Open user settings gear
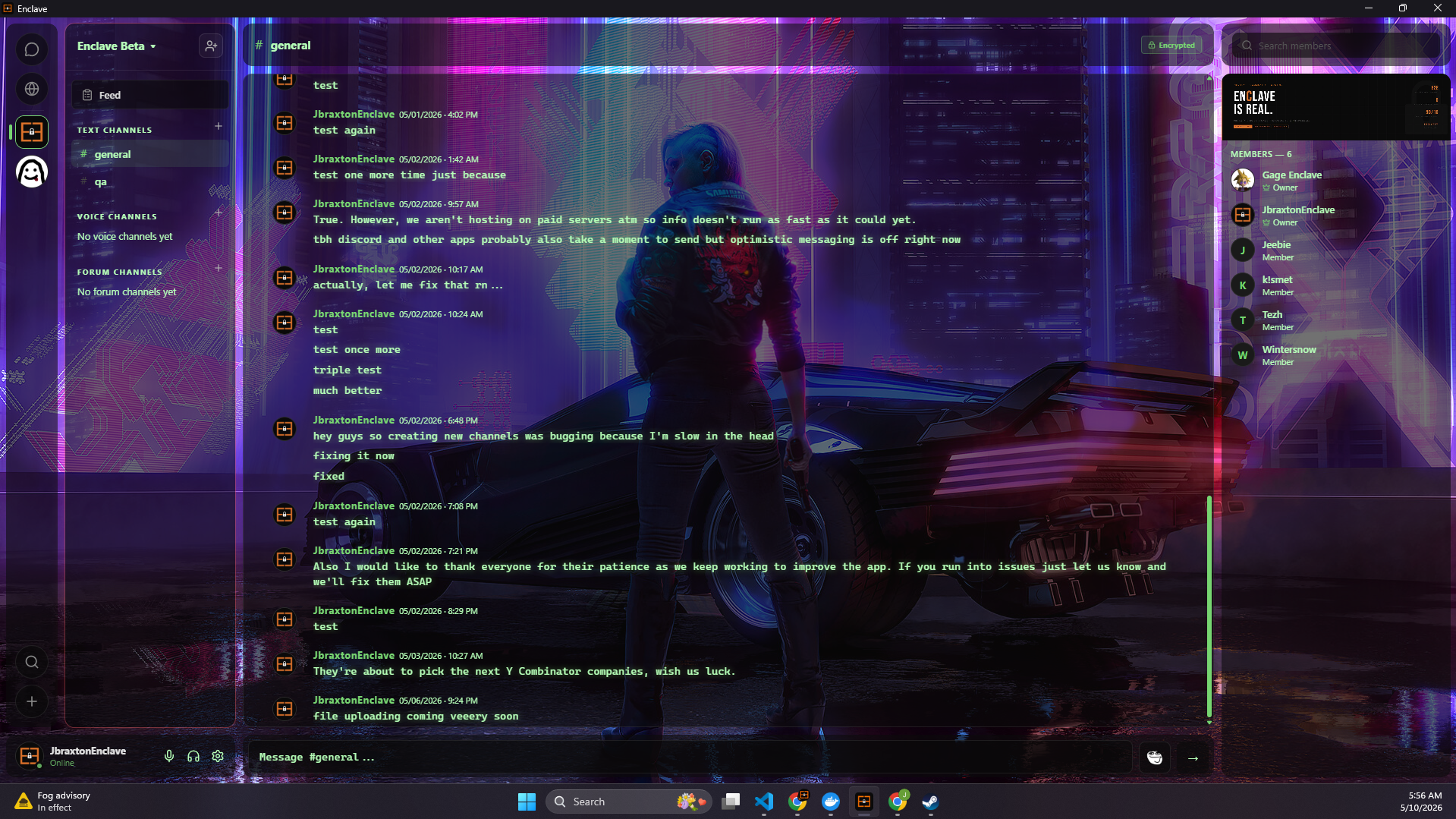The height and width of the screenshot is (819, 1456). pyautogui.click(x=218, y=756)
